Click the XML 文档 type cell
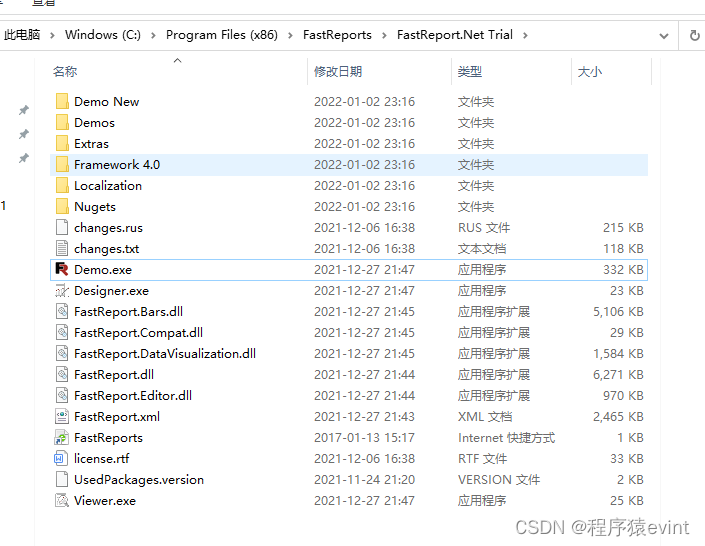This screenshot has width=705, height=546. (485, 417)
